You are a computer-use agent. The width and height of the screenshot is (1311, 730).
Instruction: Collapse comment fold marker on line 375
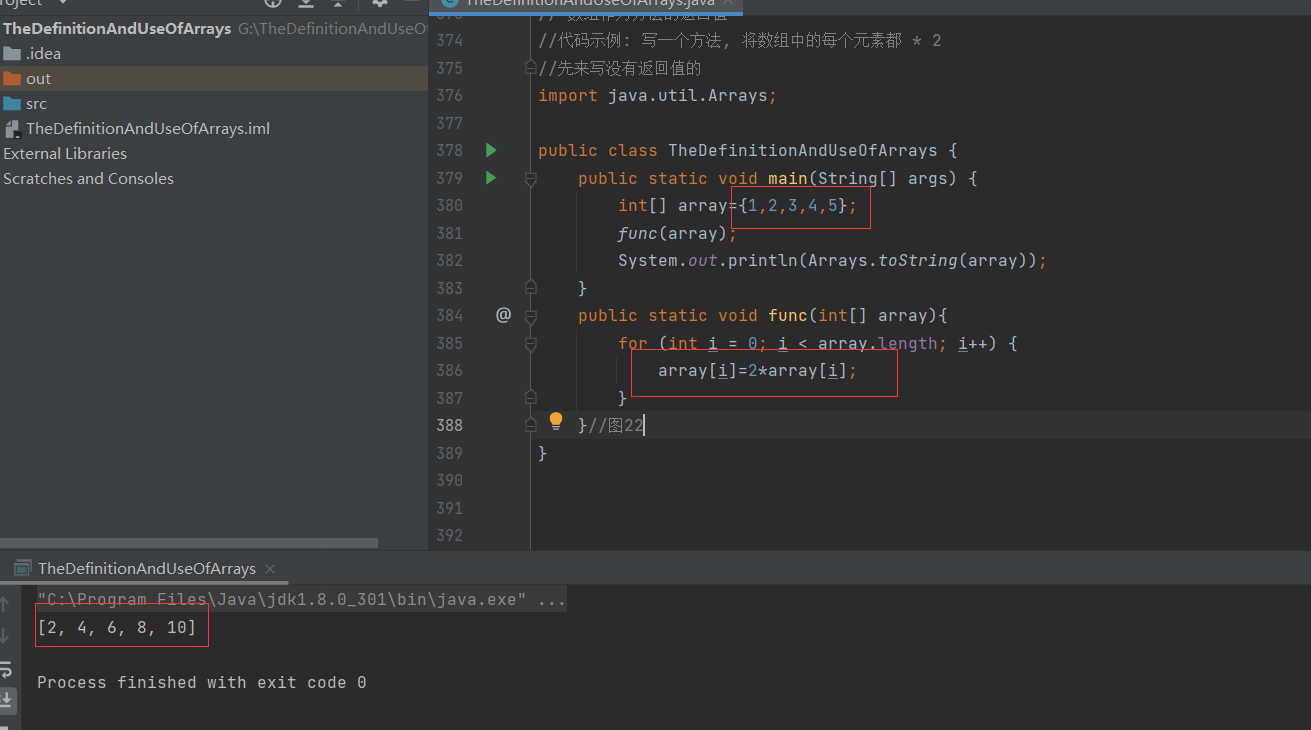[x=531, y=68]
